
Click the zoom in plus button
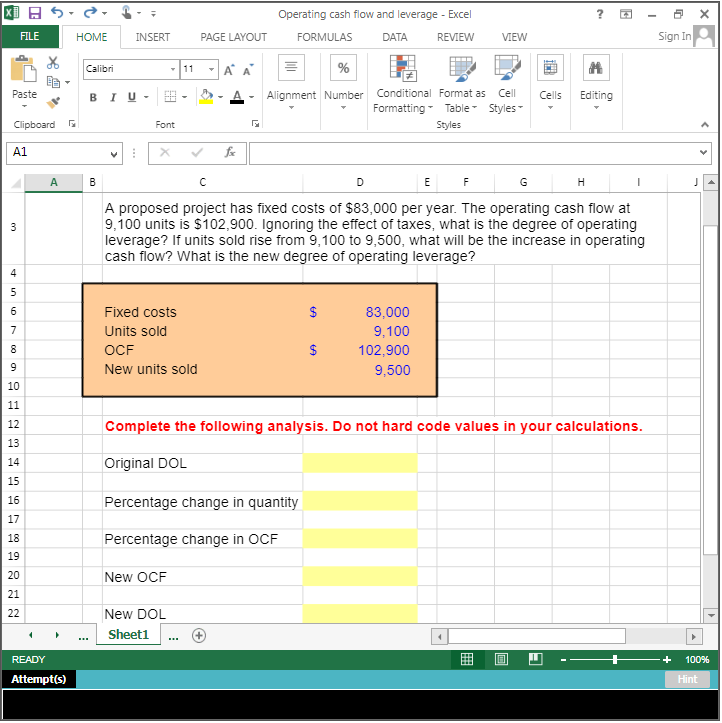[x=667, y=660]
